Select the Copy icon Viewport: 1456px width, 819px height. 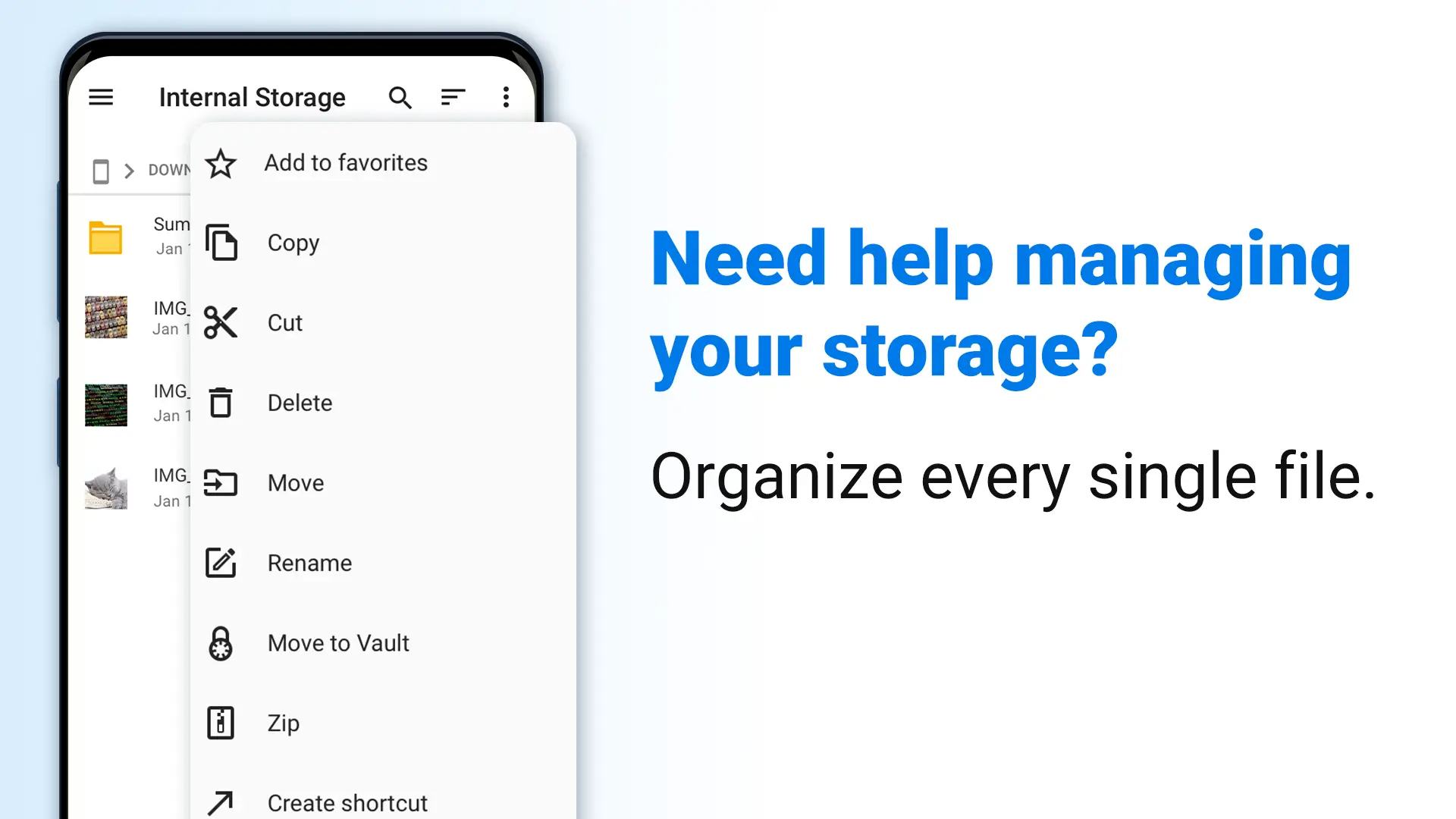(221, 242)
